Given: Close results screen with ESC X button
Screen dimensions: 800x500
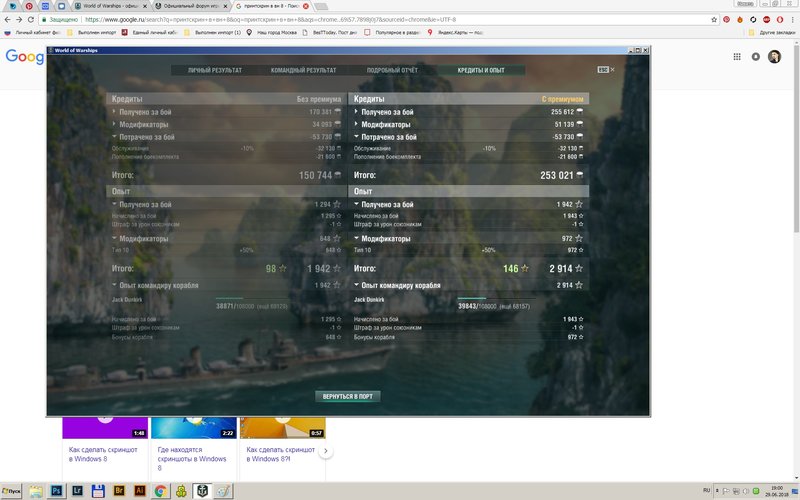Looking at the screenshot, I should pyautogui.click(x=606, y=69).
